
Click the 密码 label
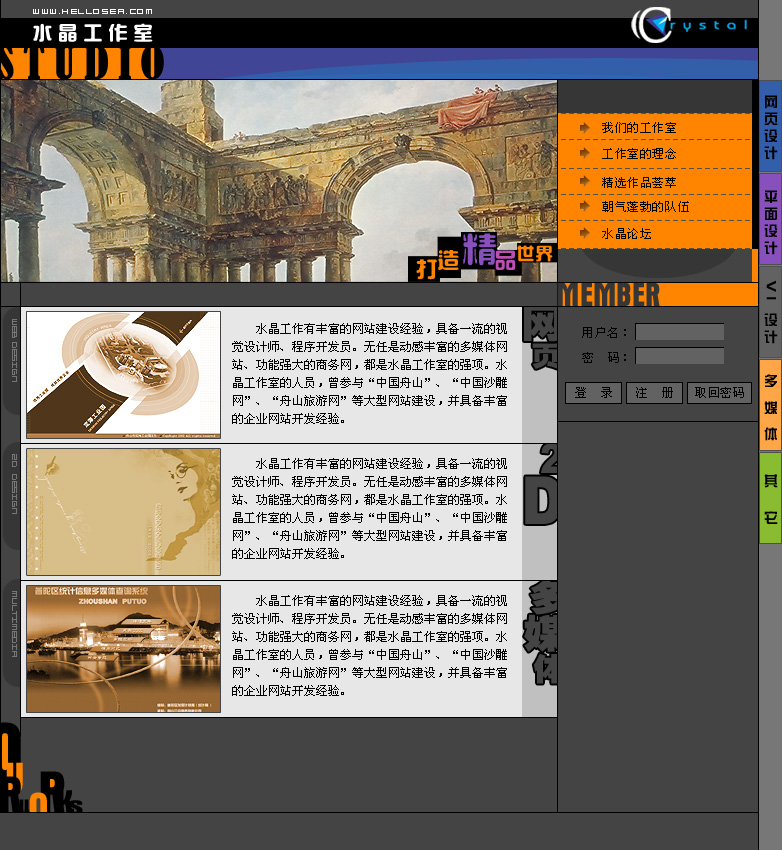(x=604, y=357)
